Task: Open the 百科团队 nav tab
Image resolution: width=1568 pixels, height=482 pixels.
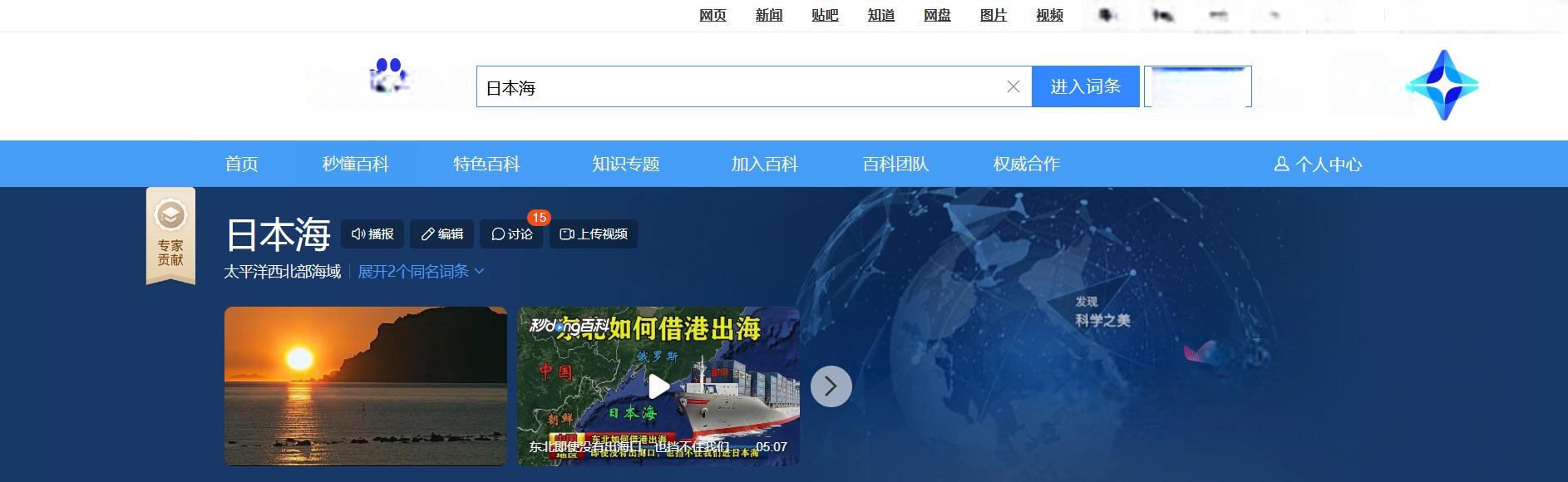Action: point(895,165)
